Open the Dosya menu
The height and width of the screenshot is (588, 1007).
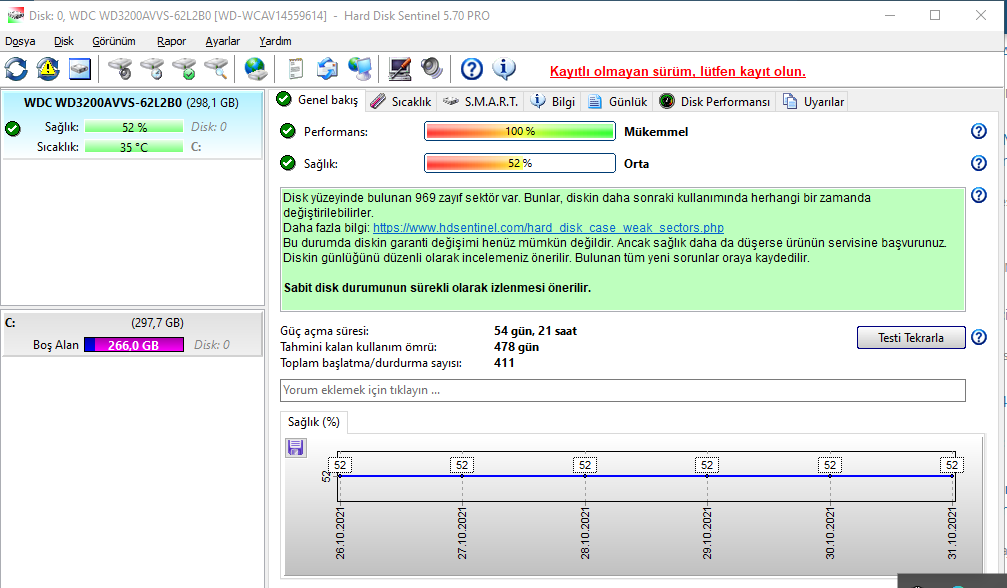coord(20,41)
